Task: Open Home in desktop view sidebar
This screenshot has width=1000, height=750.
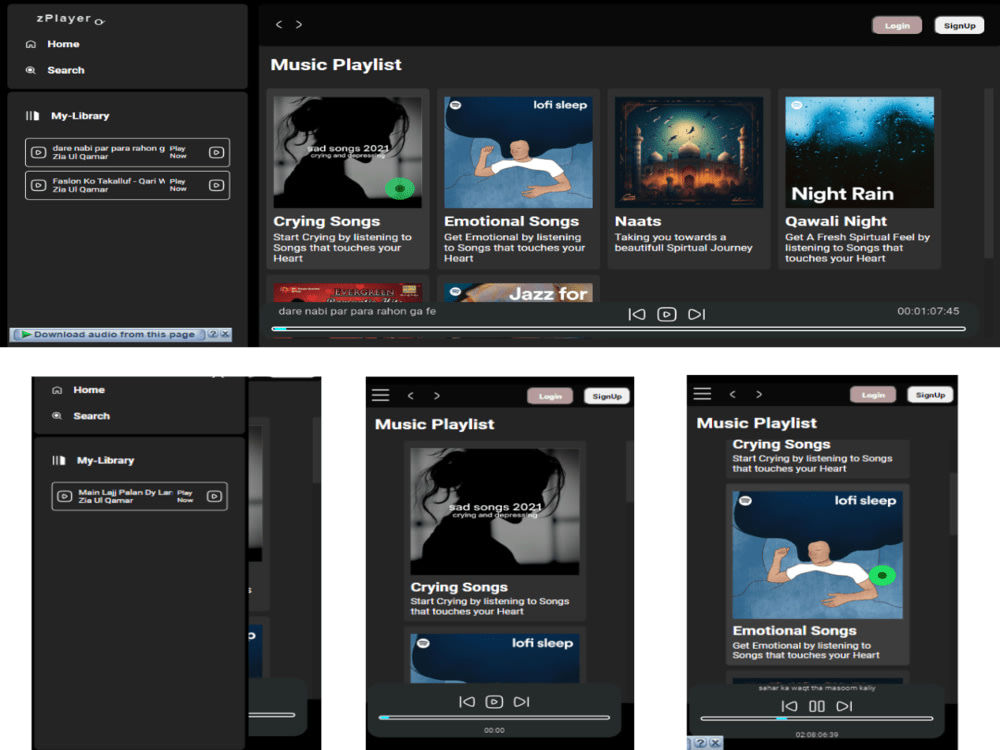Action: pyautogui.click(x=63, y=44)
